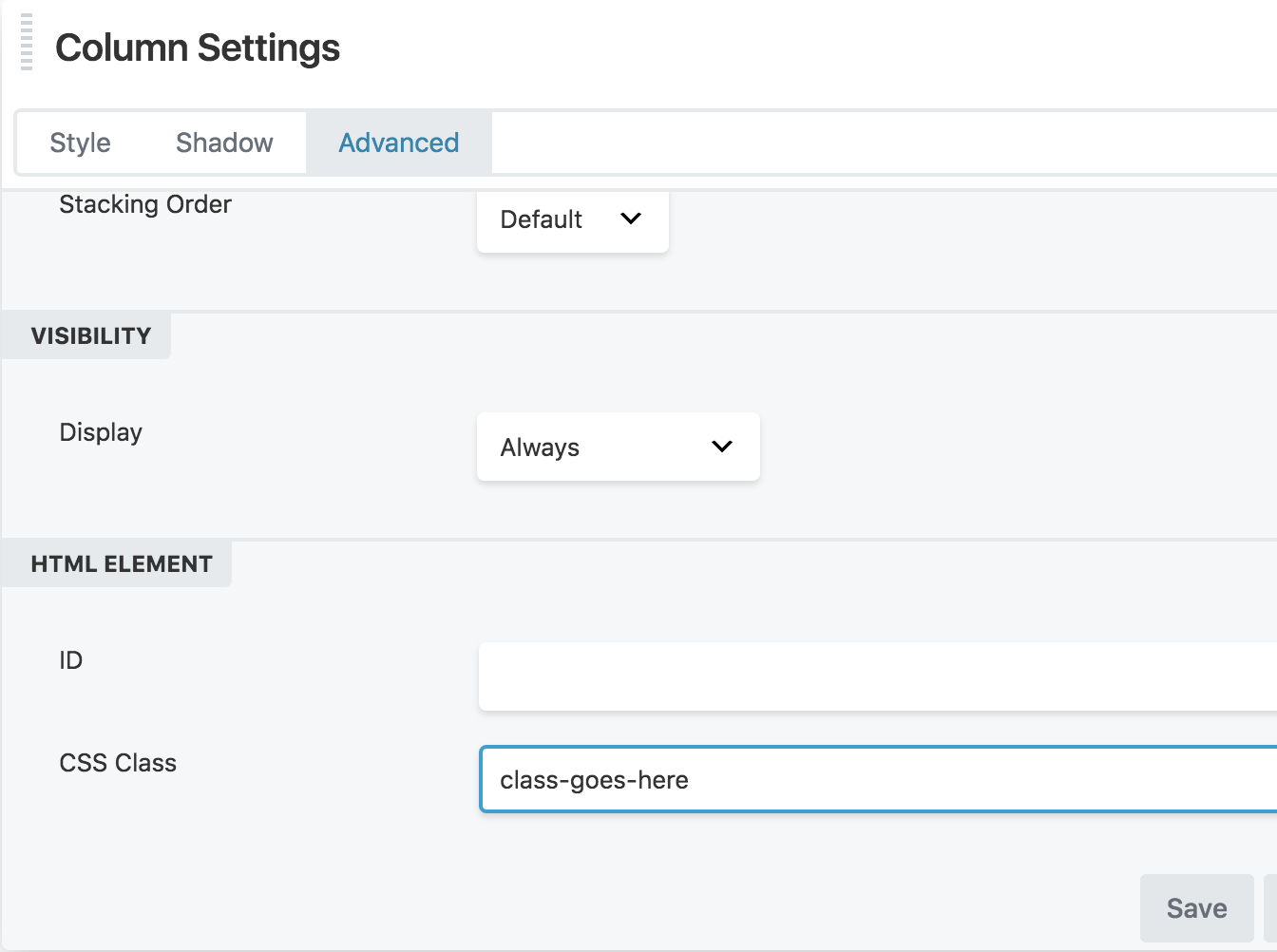Click the ID label
This screenshot has width=1277, height=952.
71,660
